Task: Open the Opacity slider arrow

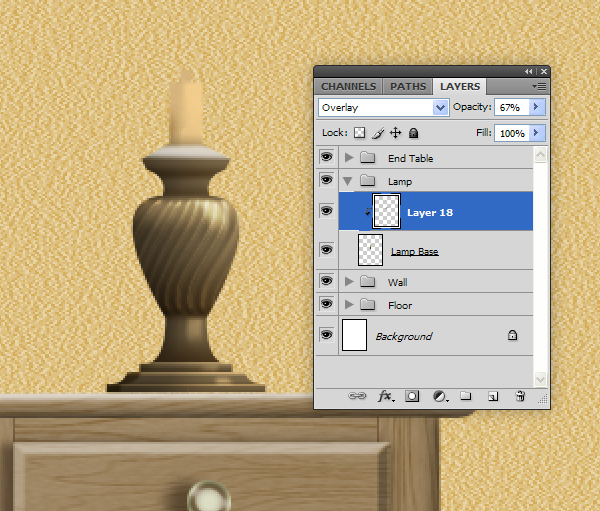Action: tap(537, 107)
